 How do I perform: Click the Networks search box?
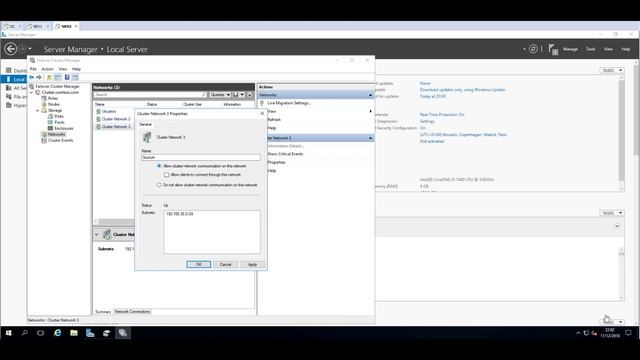click(x=150, y=95)
